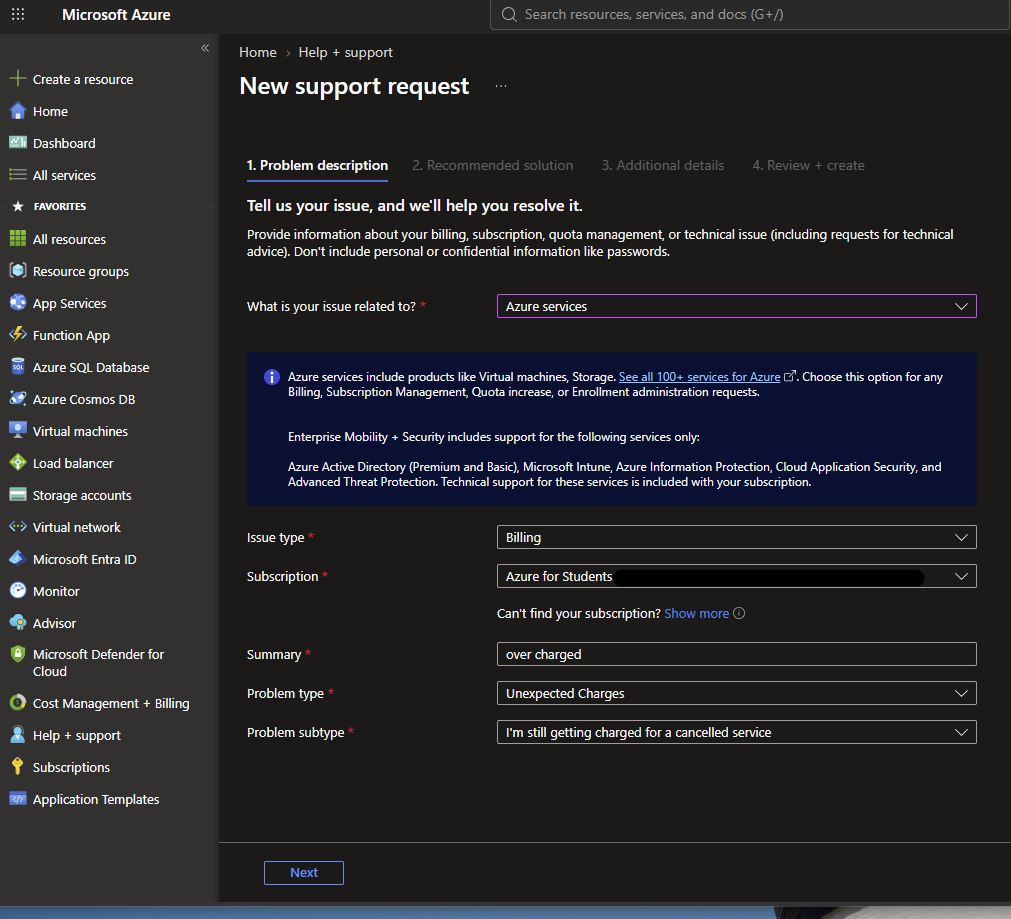1011x919 pixels.
Task: Open the Azure SQL Database icon
Action: pos(18,367)
